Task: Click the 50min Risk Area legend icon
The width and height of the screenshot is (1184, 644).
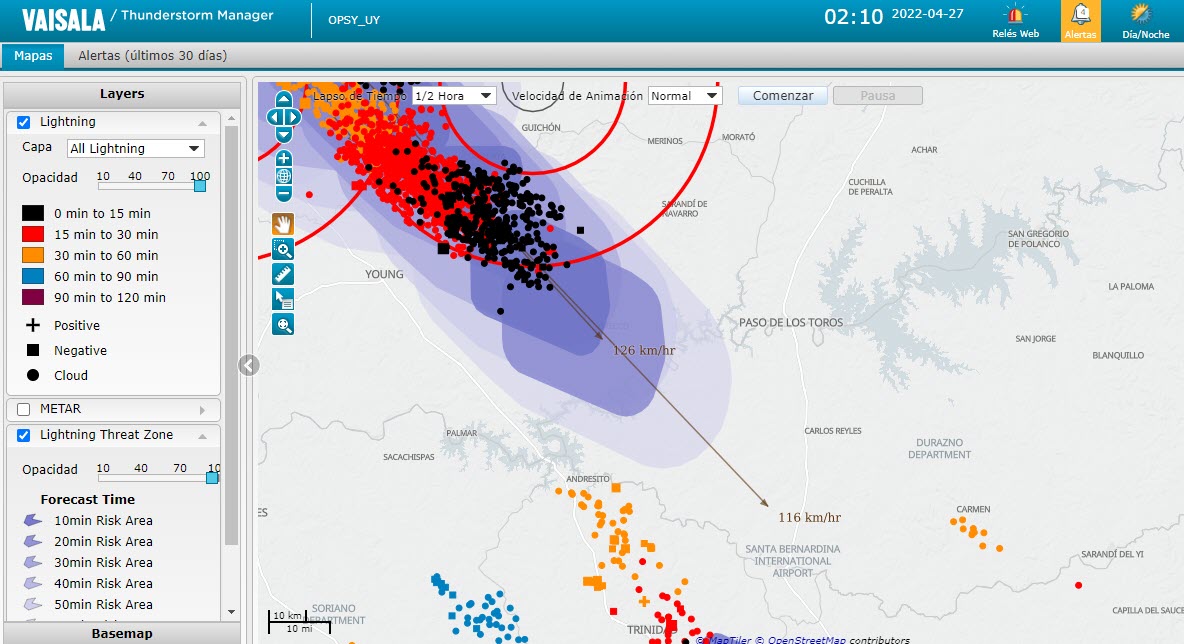Action: point(32,604)
